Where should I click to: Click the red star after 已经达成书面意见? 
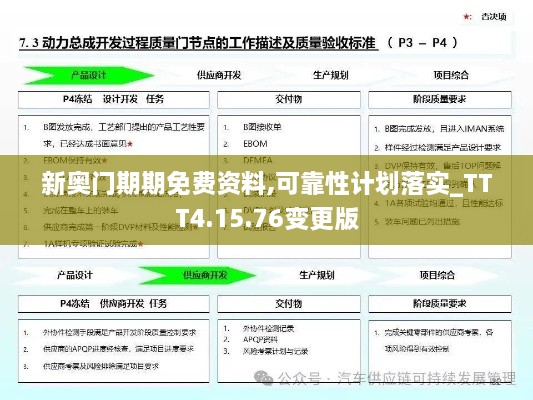130,144
